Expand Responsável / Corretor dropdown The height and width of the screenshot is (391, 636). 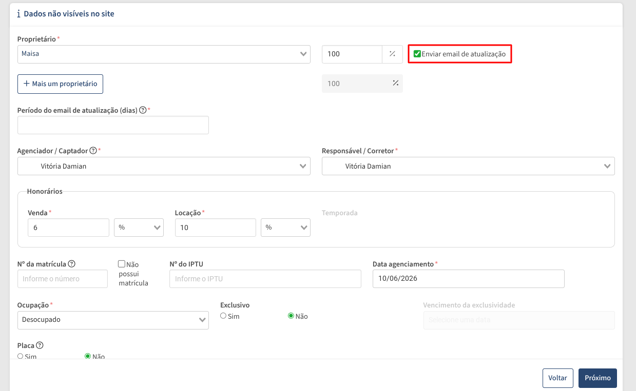coord(468,166)
